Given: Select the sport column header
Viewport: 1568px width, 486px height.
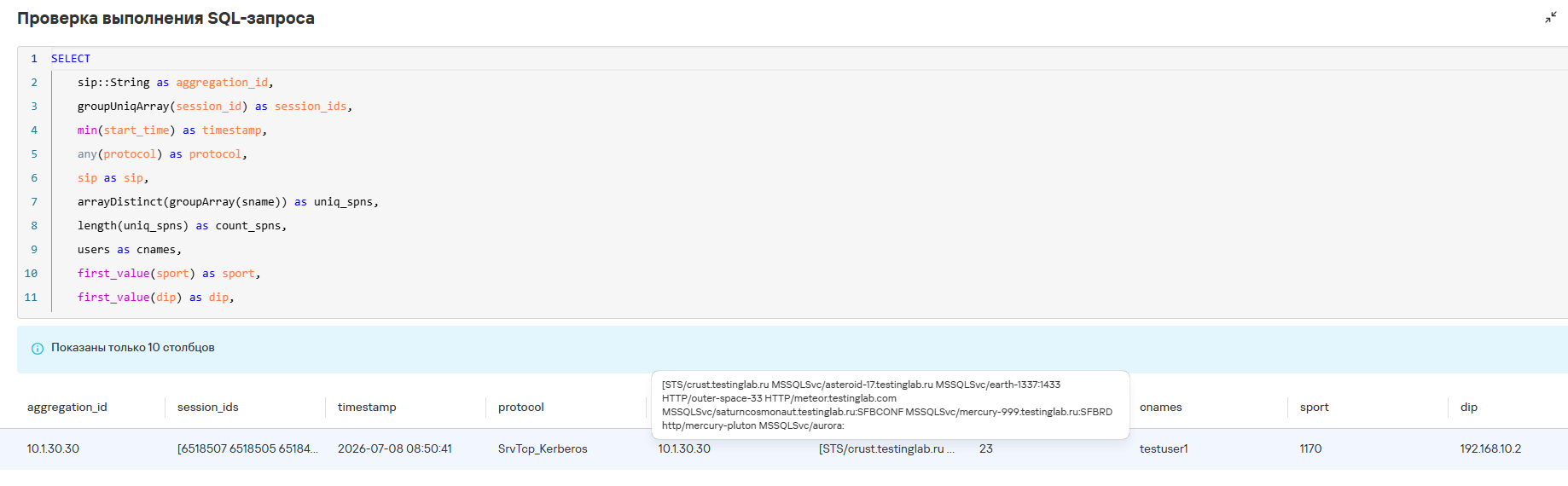Looking at the screenshot, I should 1315,408.
